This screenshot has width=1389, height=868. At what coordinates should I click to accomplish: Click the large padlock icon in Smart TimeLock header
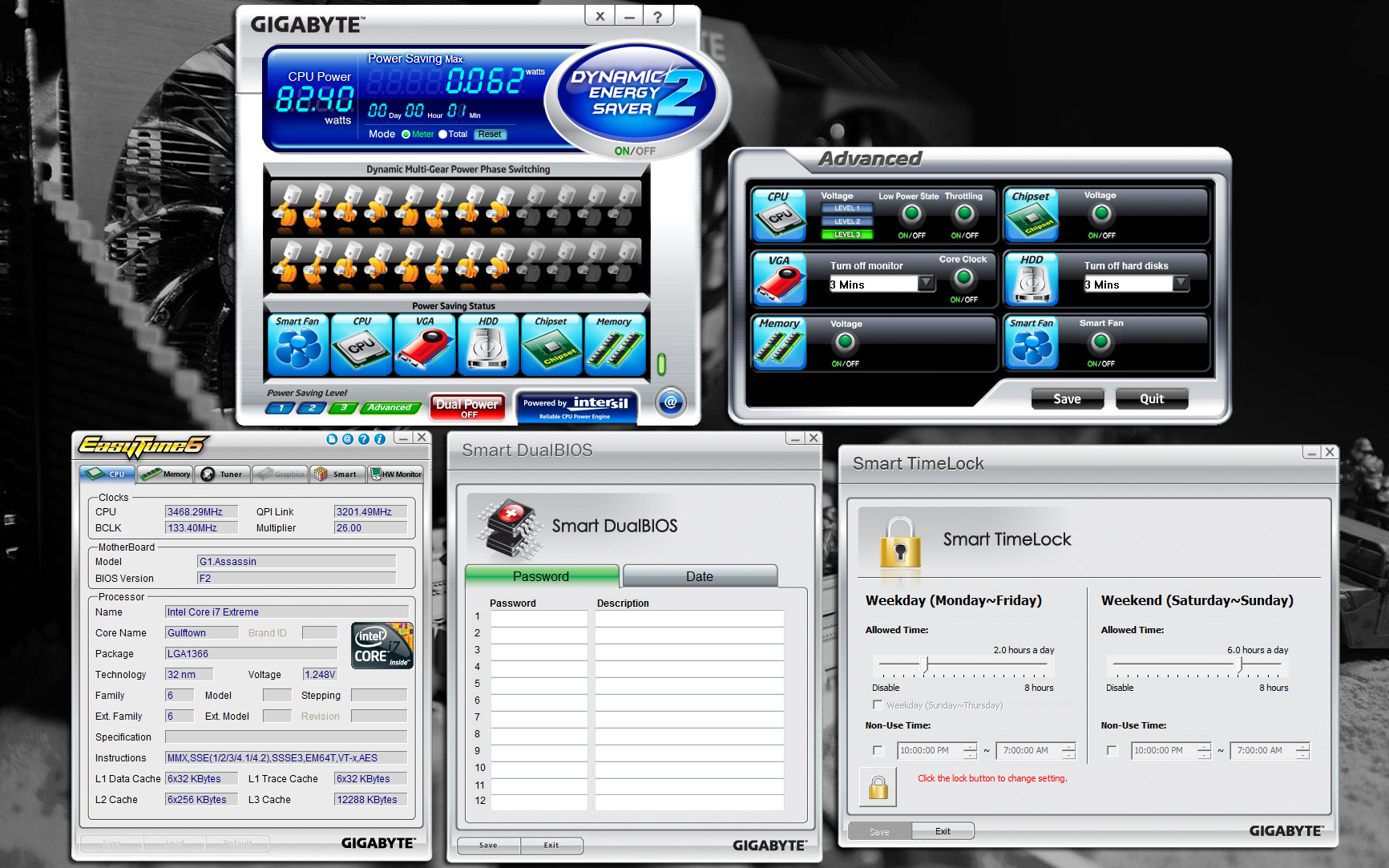tap(900, 542)
